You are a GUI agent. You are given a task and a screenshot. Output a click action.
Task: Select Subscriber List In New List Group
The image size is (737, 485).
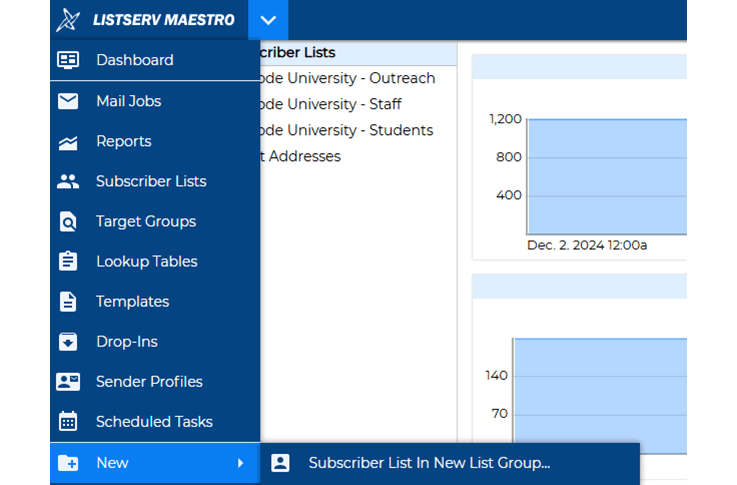(x=429, y=463)
